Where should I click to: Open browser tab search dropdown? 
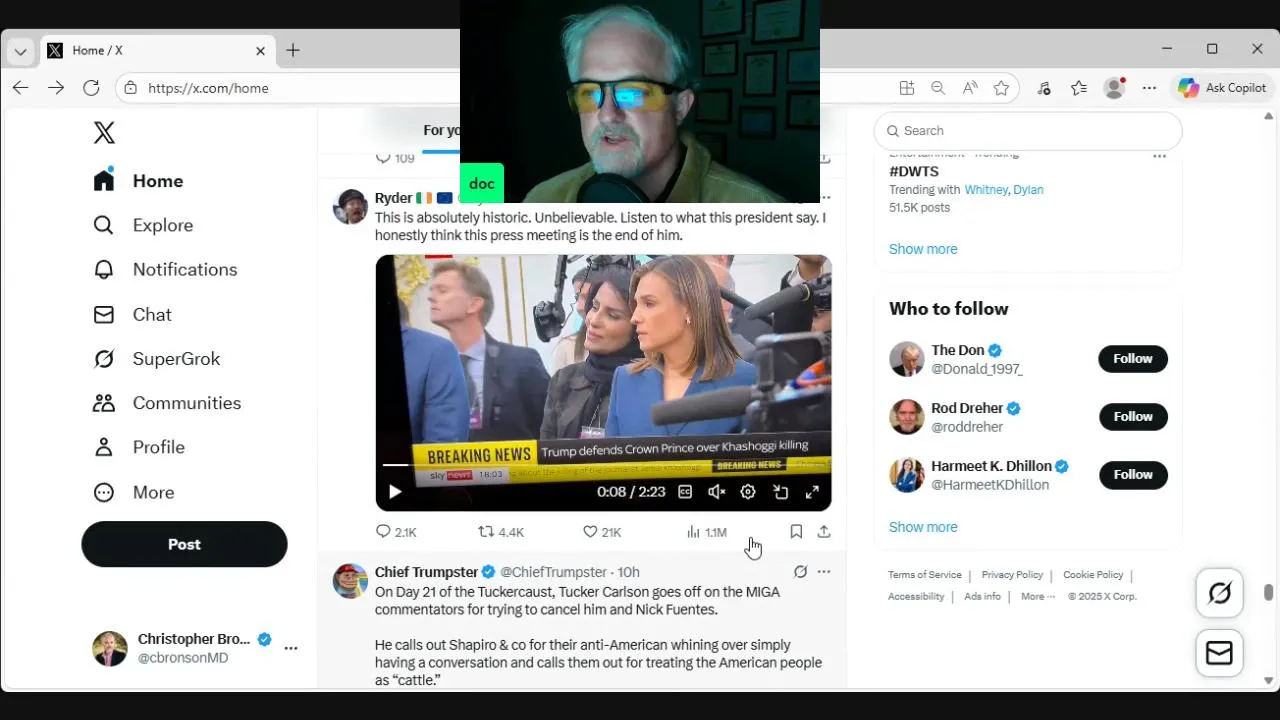point(20,50)
